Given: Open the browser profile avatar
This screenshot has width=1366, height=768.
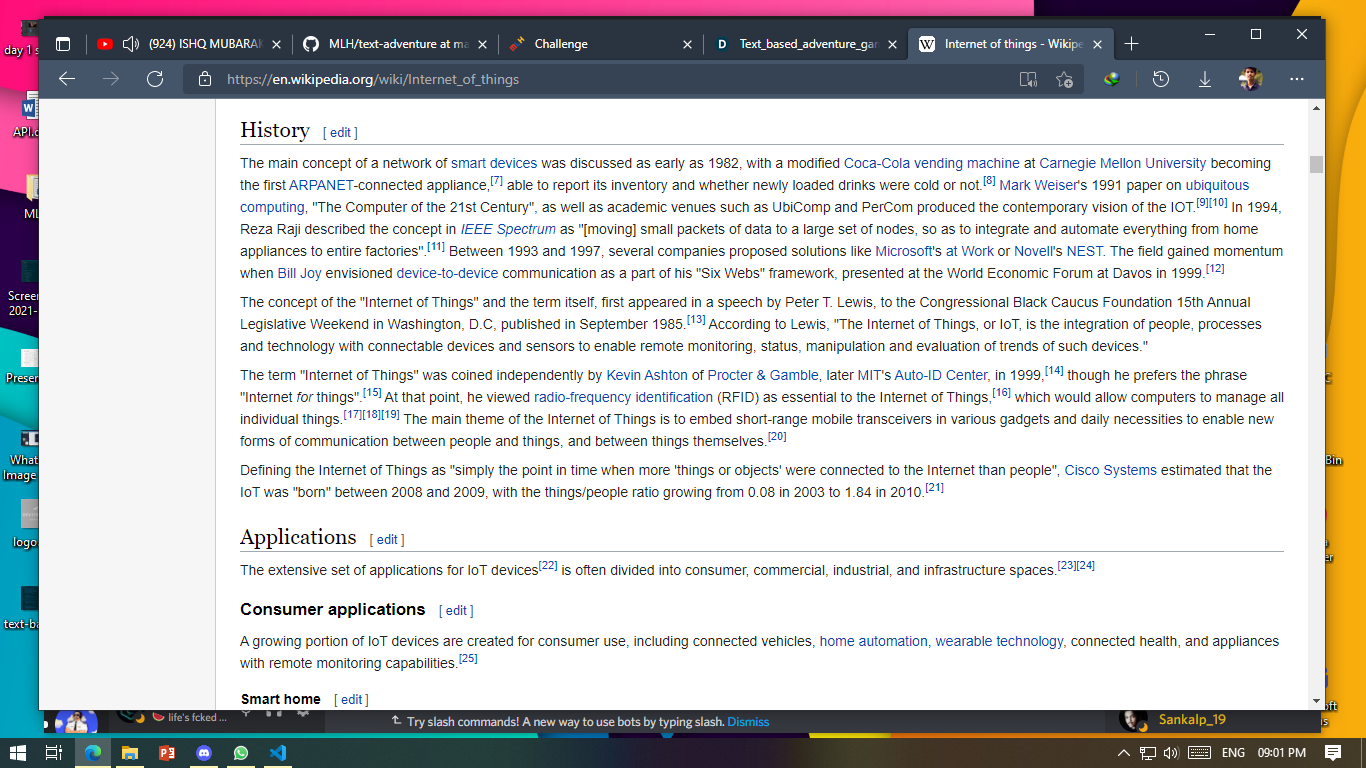Looking at the screenshot, I should 1251,79.
